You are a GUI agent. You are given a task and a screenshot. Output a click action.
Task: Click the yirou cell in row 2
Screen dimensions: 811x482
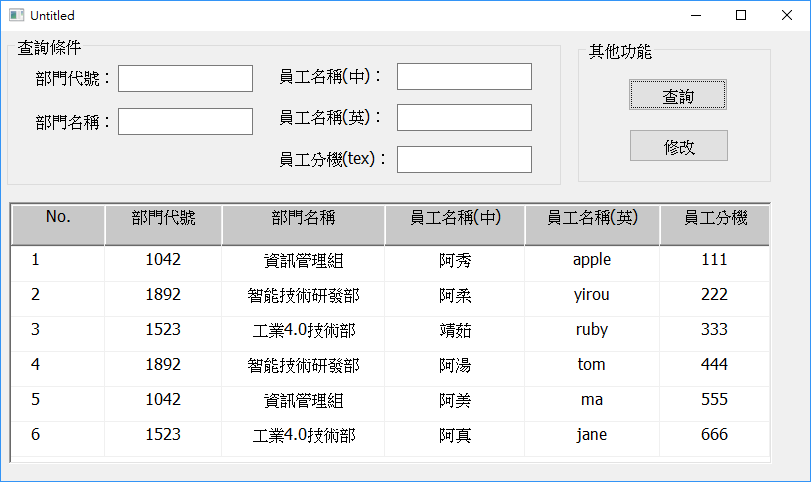pyautogui.click(x=592, y=295)
